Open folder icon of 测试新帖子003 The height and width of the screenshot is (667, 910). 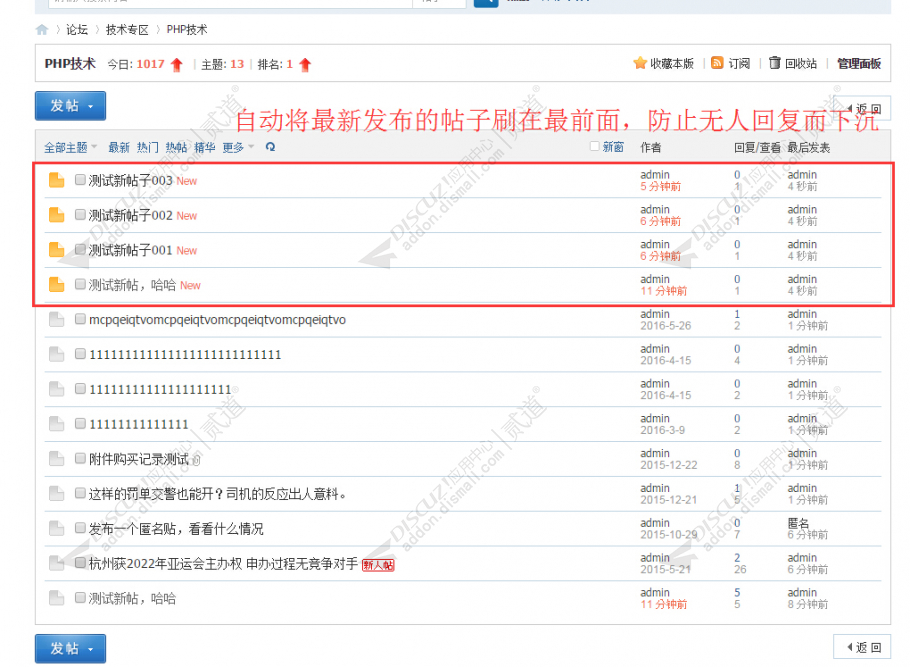(x=56, y=181)
